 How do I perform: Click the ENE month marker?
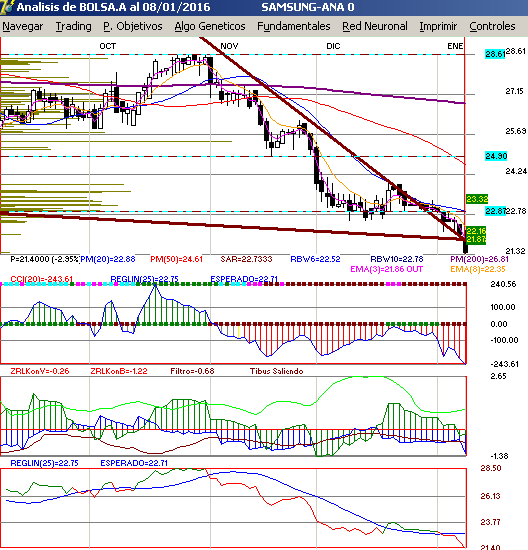pos(455,46)
